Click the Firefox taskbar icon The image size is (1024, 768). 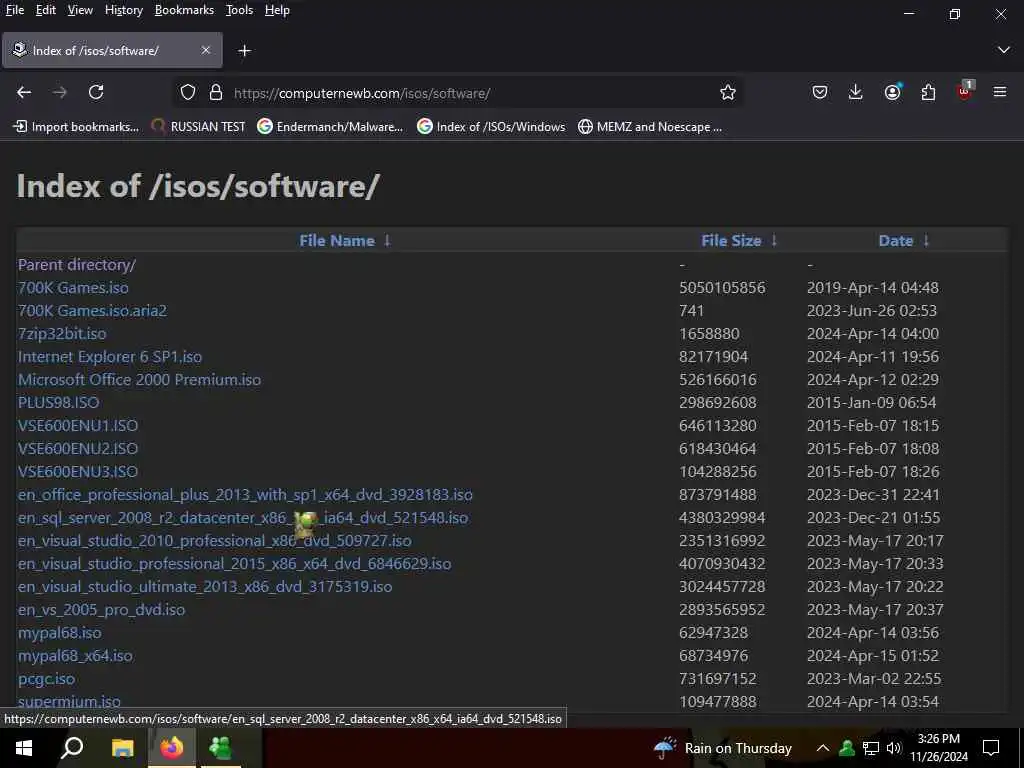point(172,748)
